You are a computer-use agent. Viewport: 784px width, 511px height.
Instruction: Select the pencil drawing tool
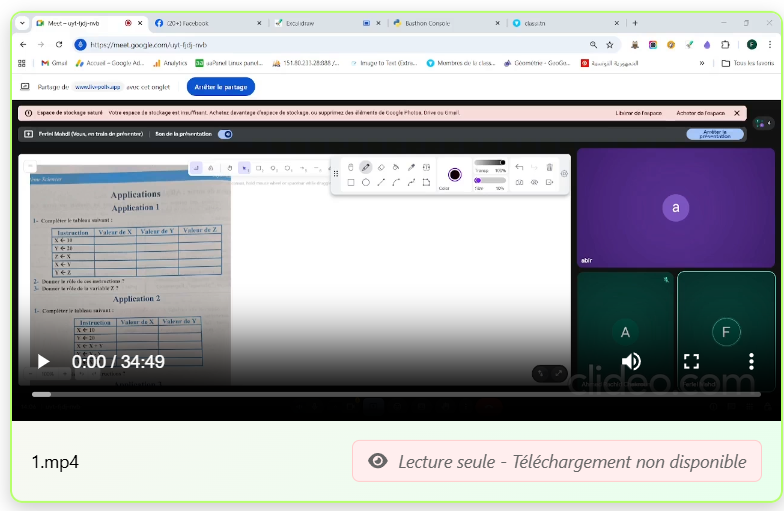click(366, 167)
